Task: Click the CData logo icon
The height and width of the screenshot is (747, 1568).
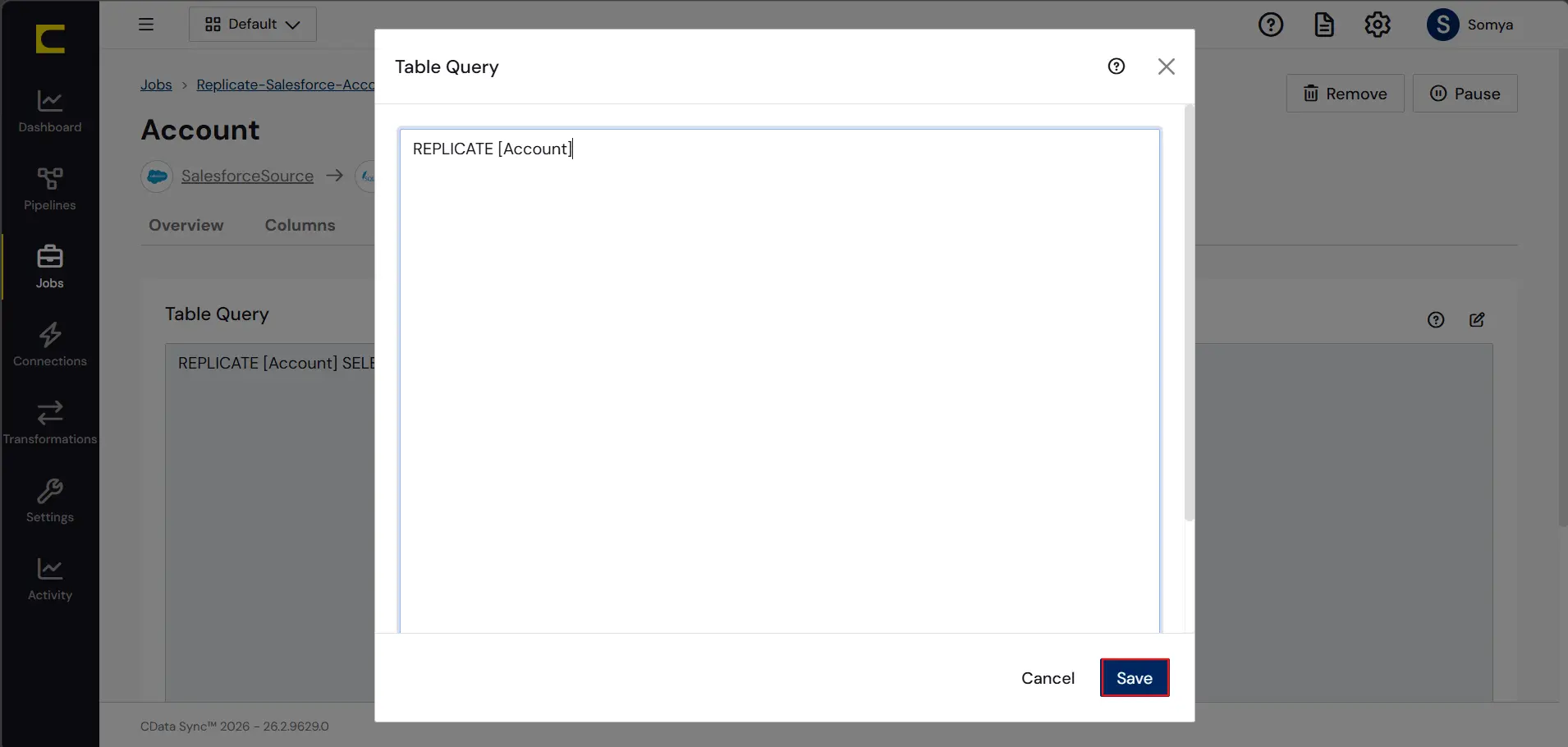Action: 50,39
